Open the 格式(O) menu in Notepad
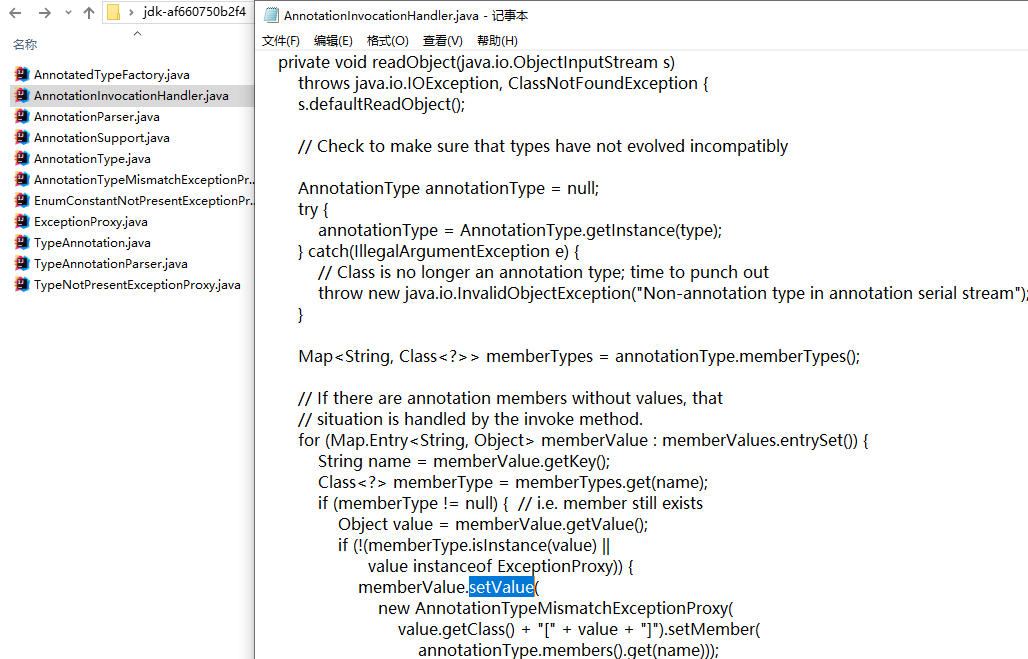The height and width of the screenshot is (659, 1028). (x=387, y=41)
